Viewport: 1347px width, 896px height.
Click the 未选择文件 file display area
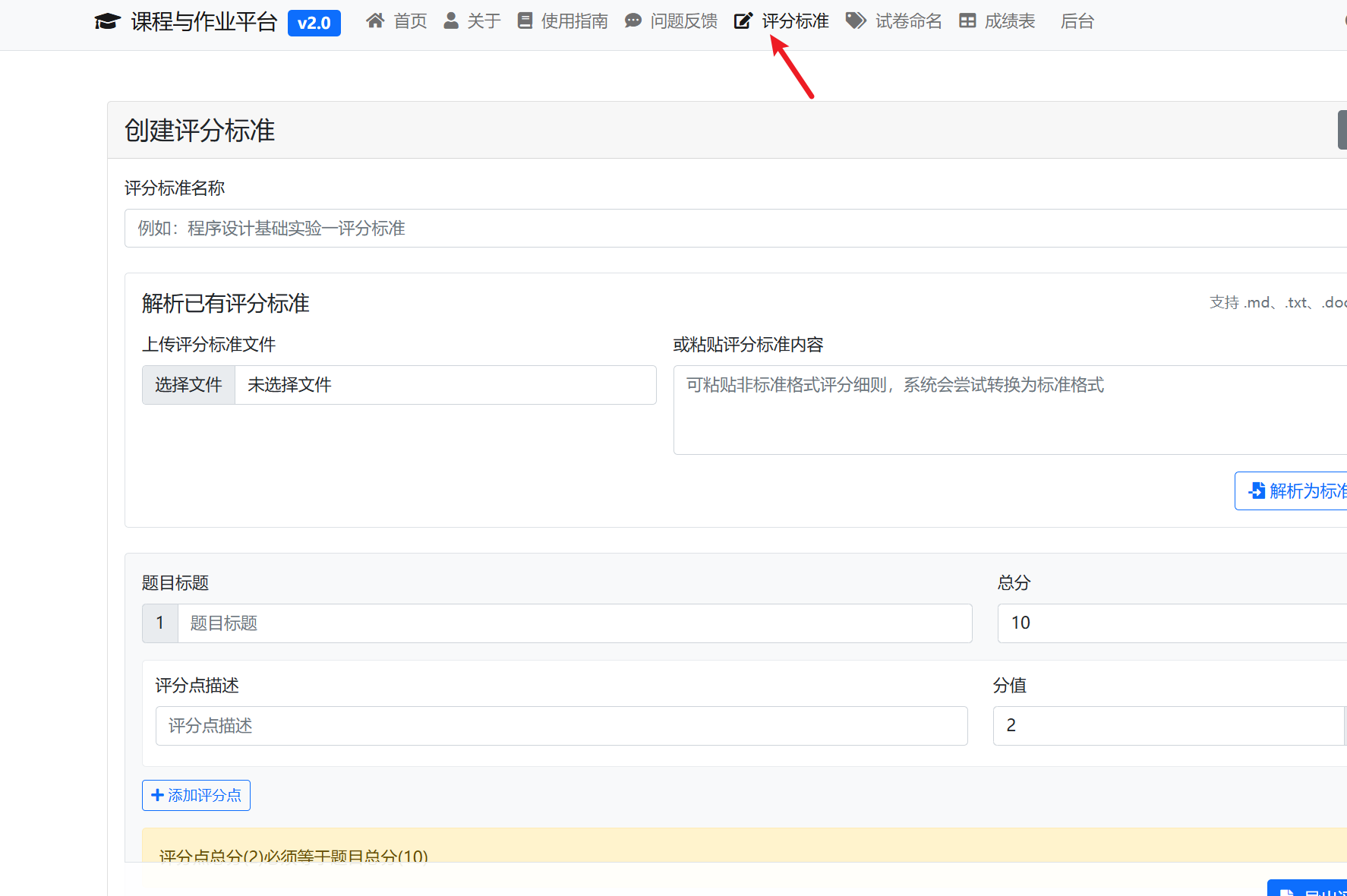pos(446,385)
